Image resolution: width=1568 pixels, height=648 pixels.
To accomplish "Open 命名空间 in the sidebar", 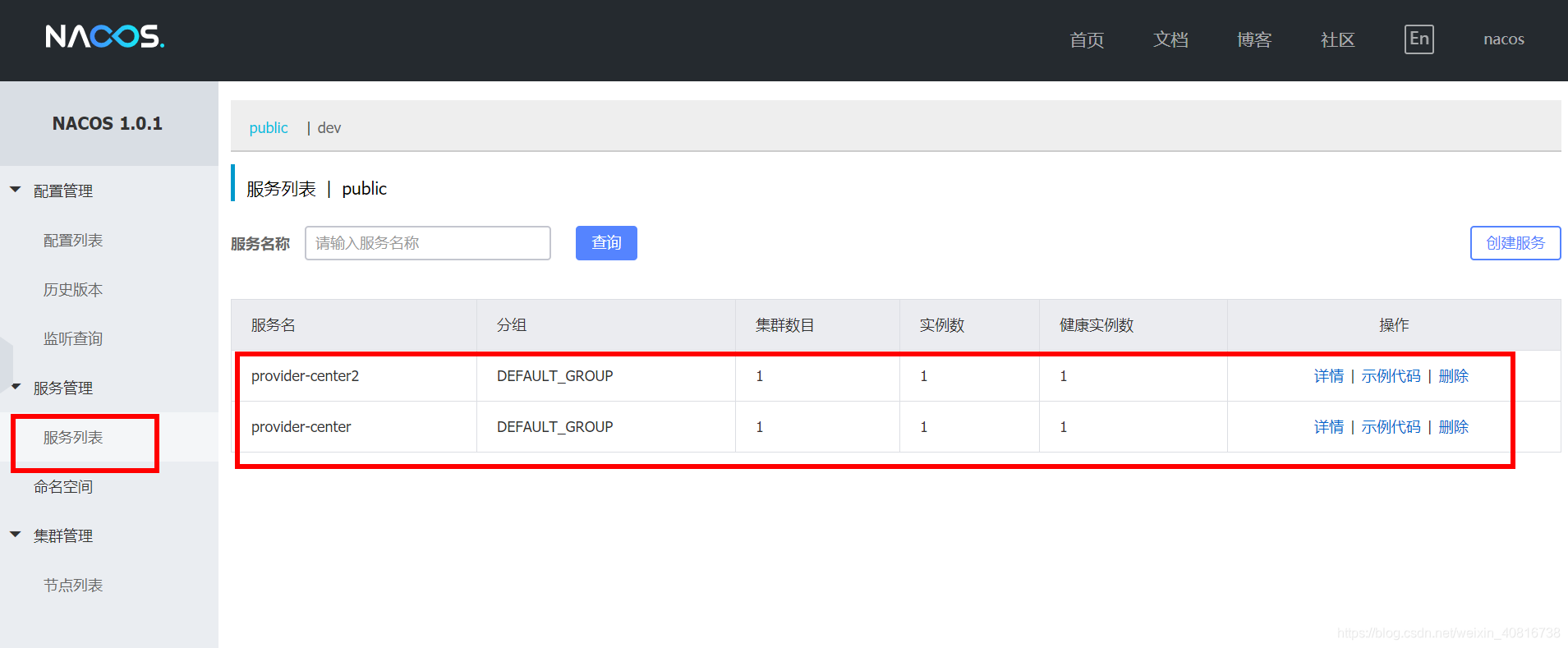I will coord(63,486).
